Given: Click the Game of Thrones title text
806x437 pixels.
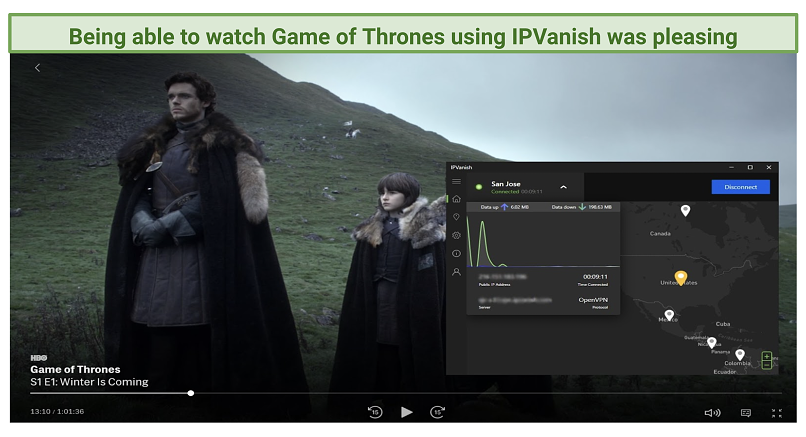Looking at the screenshot, I should pyautogui.click(x=75, y=369).
